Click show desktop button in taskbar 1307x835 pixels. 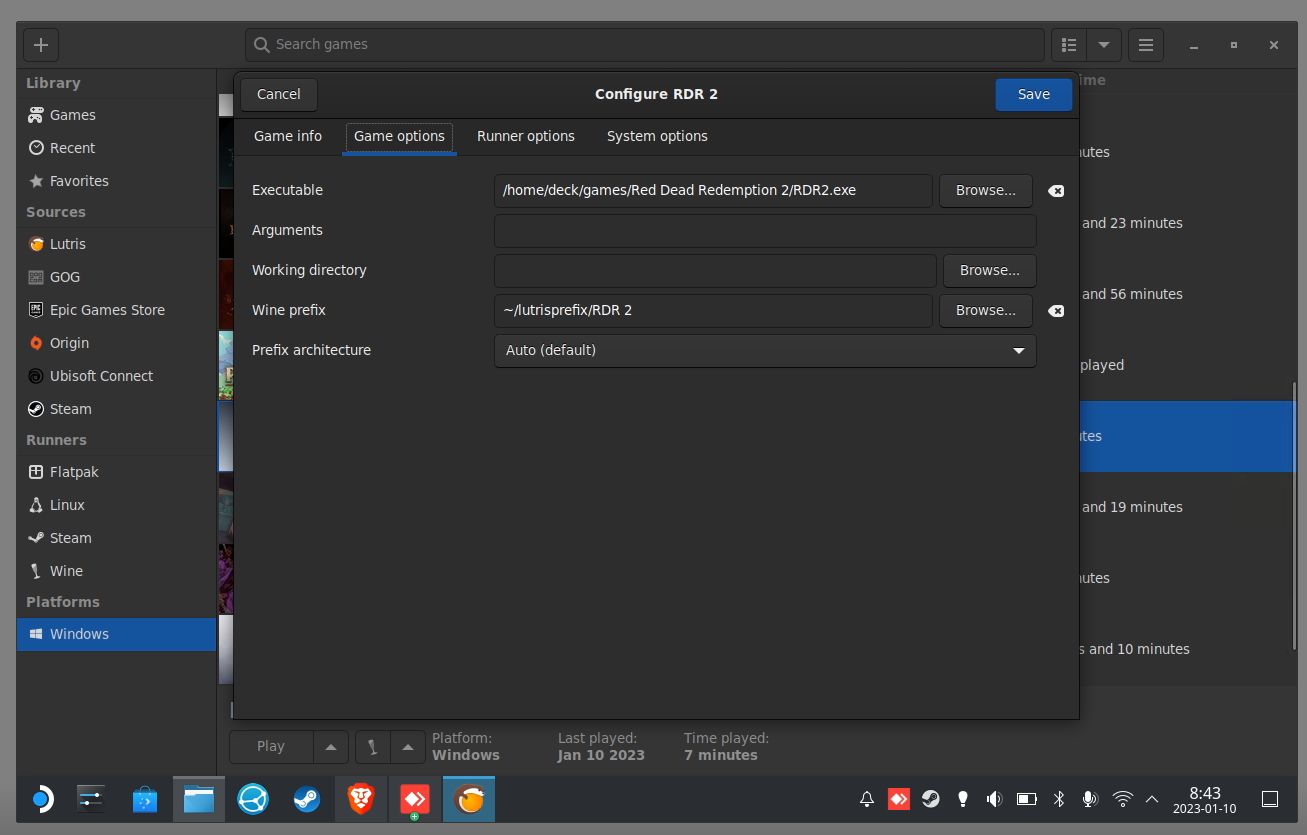click(1270, 799)
